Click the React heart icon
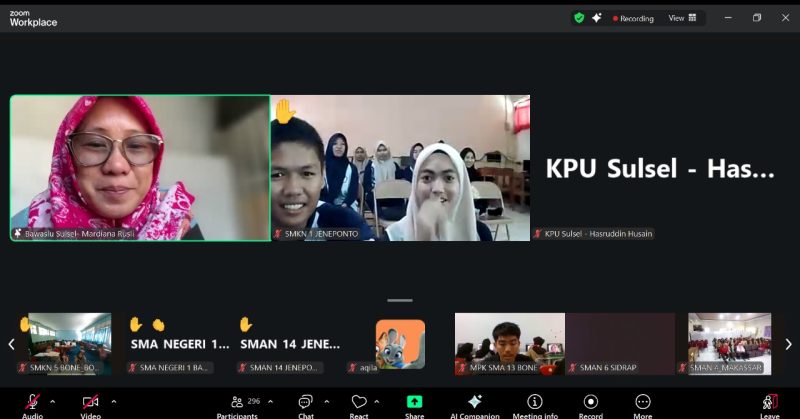Screen dimensions: 800x419 pos(359,403)
